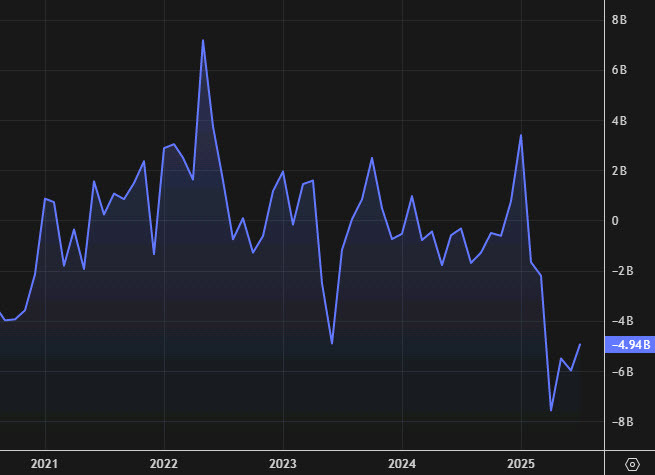This screenshot has width=655, height=475.
Task: Select the -4.94B current value label
Action: point(630,345)
